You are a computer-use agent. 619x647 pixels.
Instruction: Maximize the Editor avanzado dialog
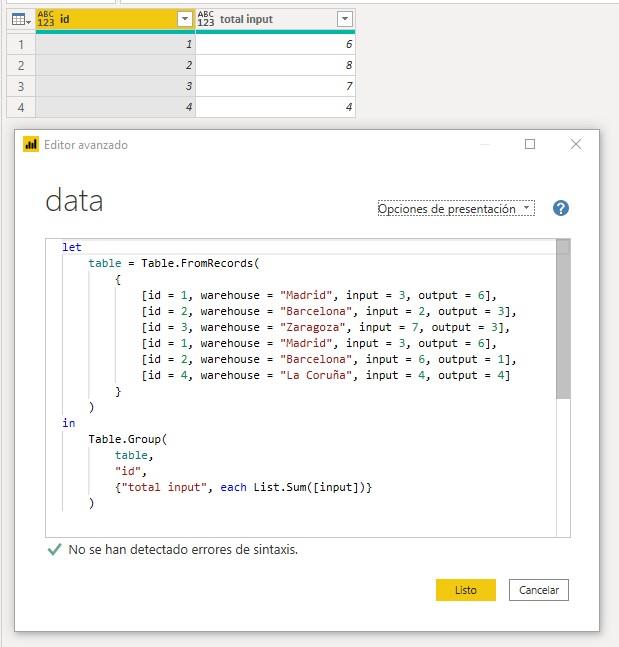pyautogui.click(x=530, y=144)
